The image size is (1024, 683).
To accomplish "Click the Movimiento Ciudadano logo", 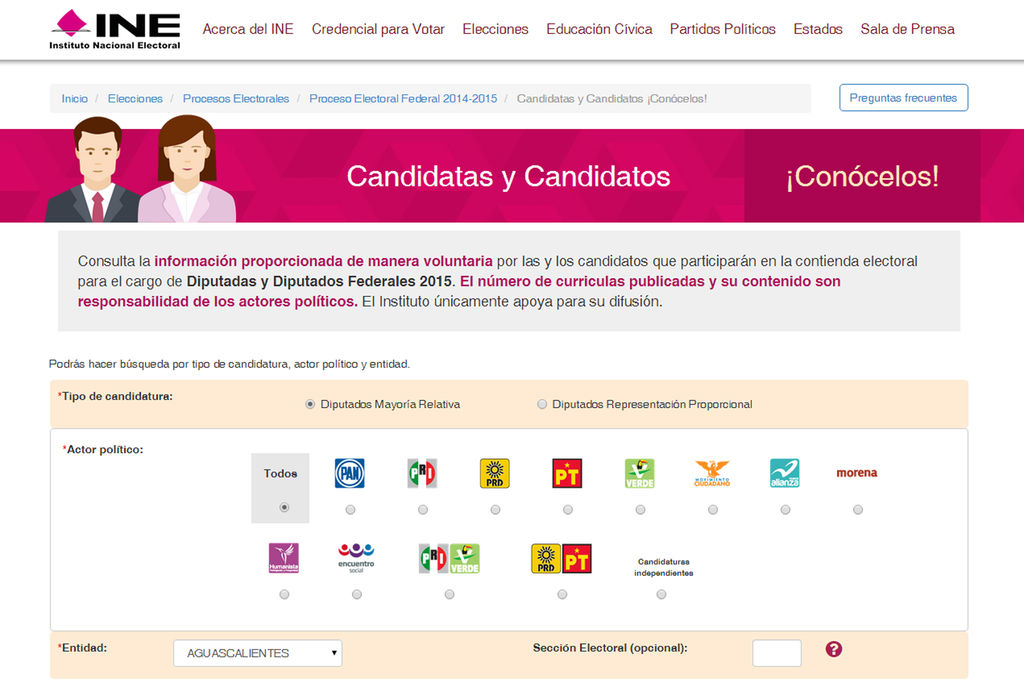I will pyautogui.click(x=712, y=473).
